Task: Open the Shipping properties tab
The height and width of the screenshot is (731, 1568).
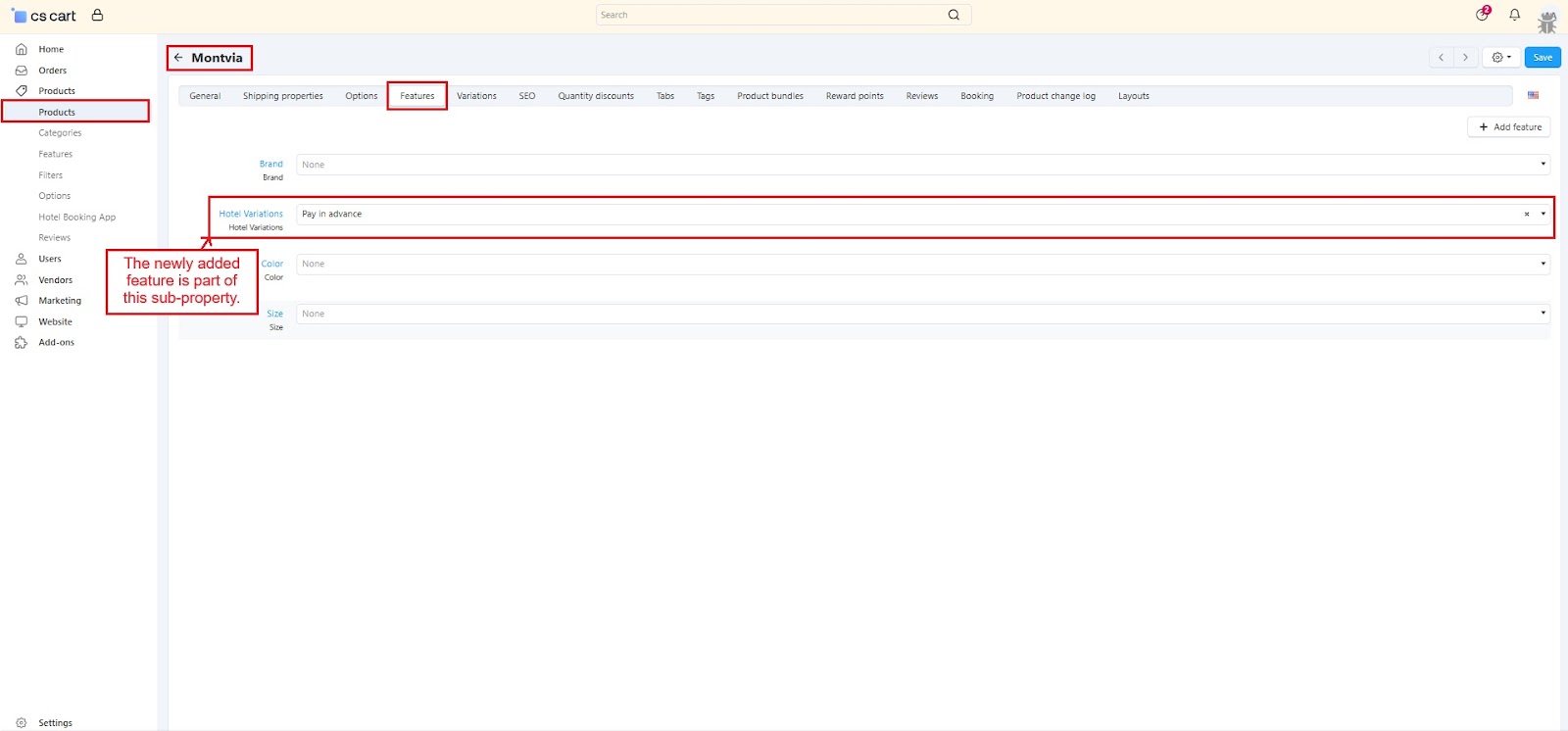Action: (282, 96)
